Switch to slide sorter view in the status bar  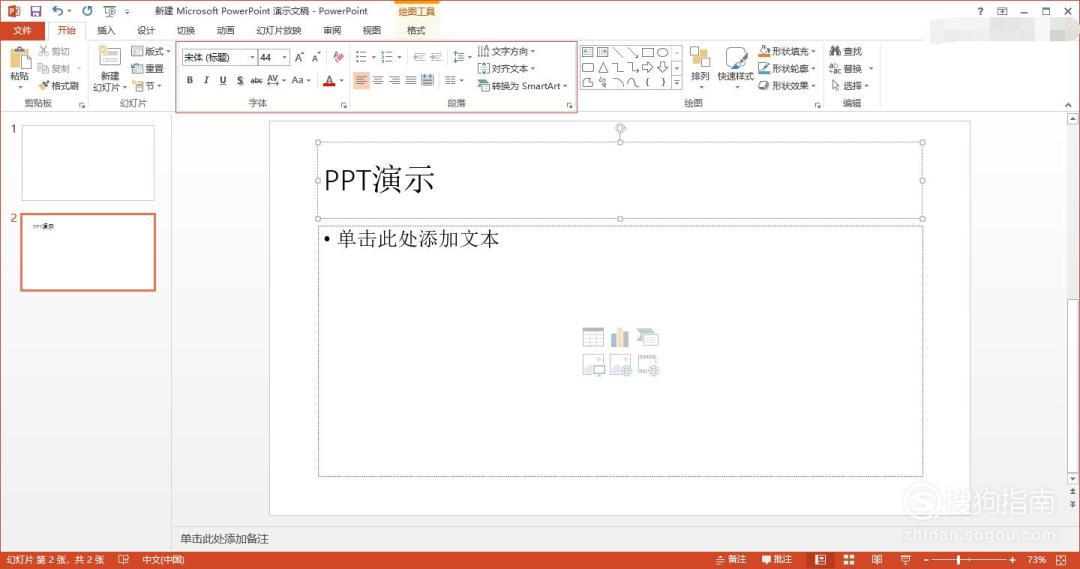point(849,560)
